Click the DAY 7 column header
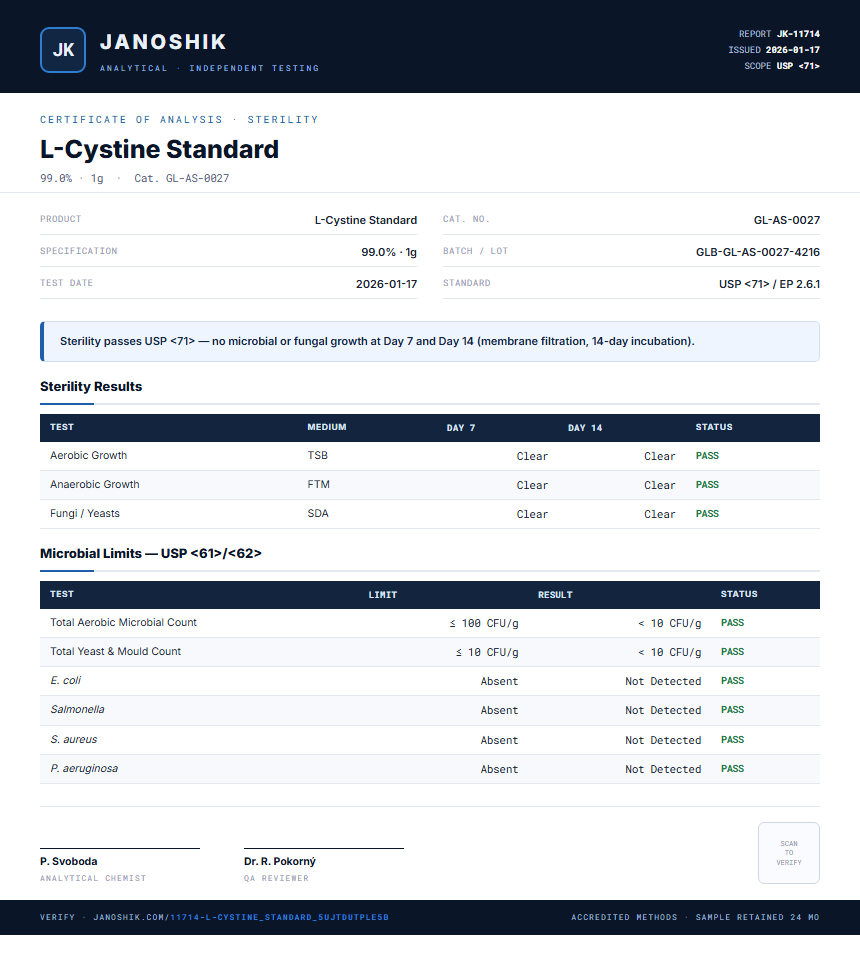The width and height of the screenshot is (860, 963). tap(461, 427)
